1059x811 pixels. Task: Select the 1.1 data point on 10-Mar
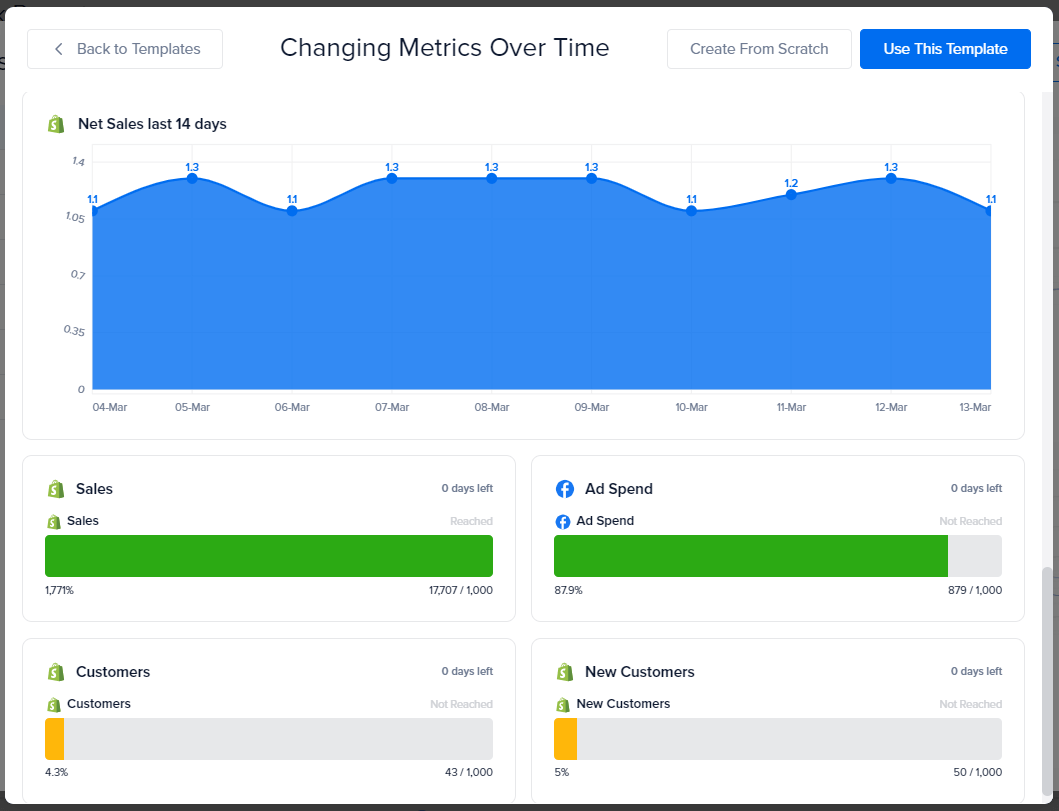coord(691,211)
